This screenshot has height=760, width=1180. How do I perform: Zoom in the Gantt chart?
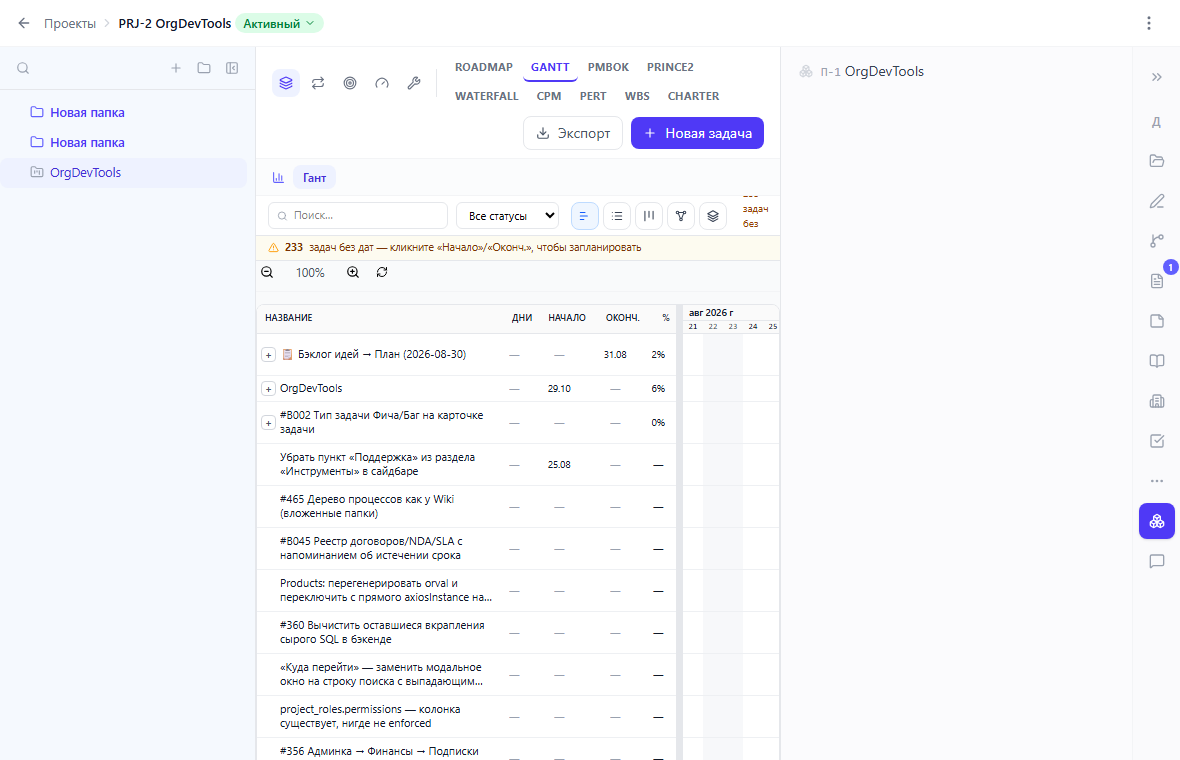click(x=353, y=272)
